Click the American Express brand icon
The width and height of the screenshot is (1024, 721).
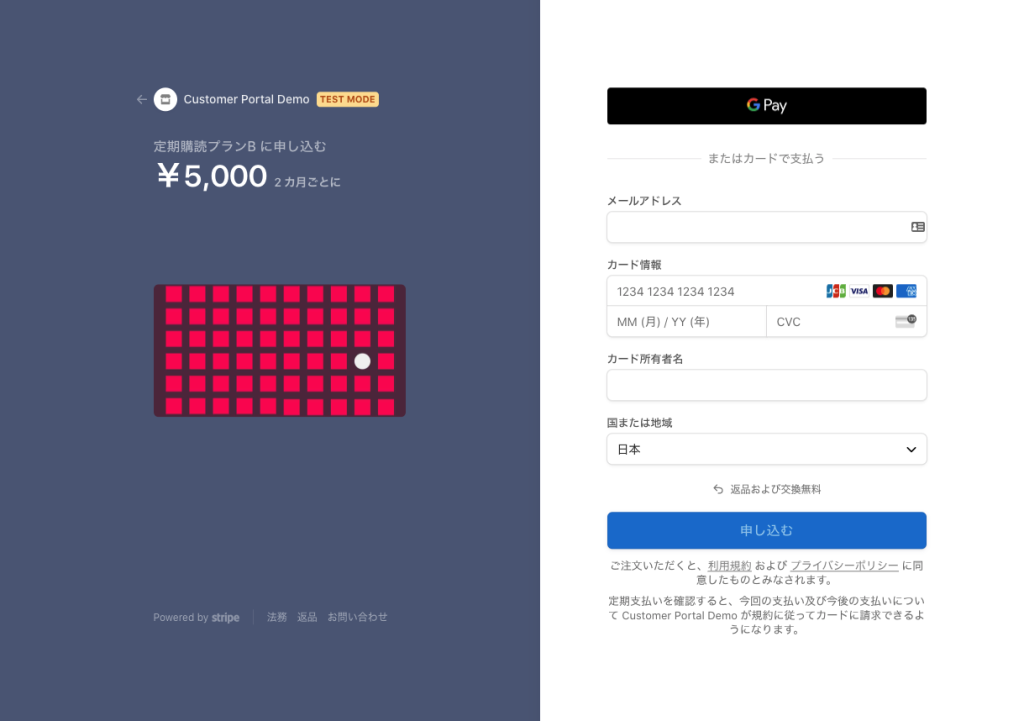point(906,291)
